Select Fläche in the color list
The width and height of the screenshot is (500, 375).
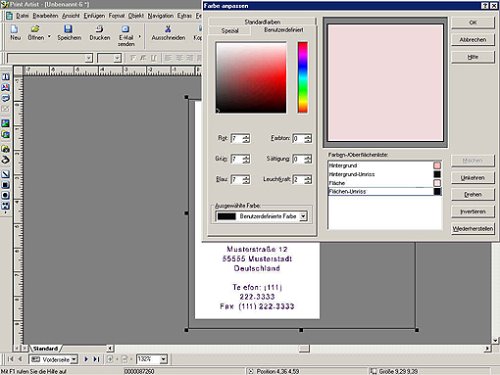[385, 183]
